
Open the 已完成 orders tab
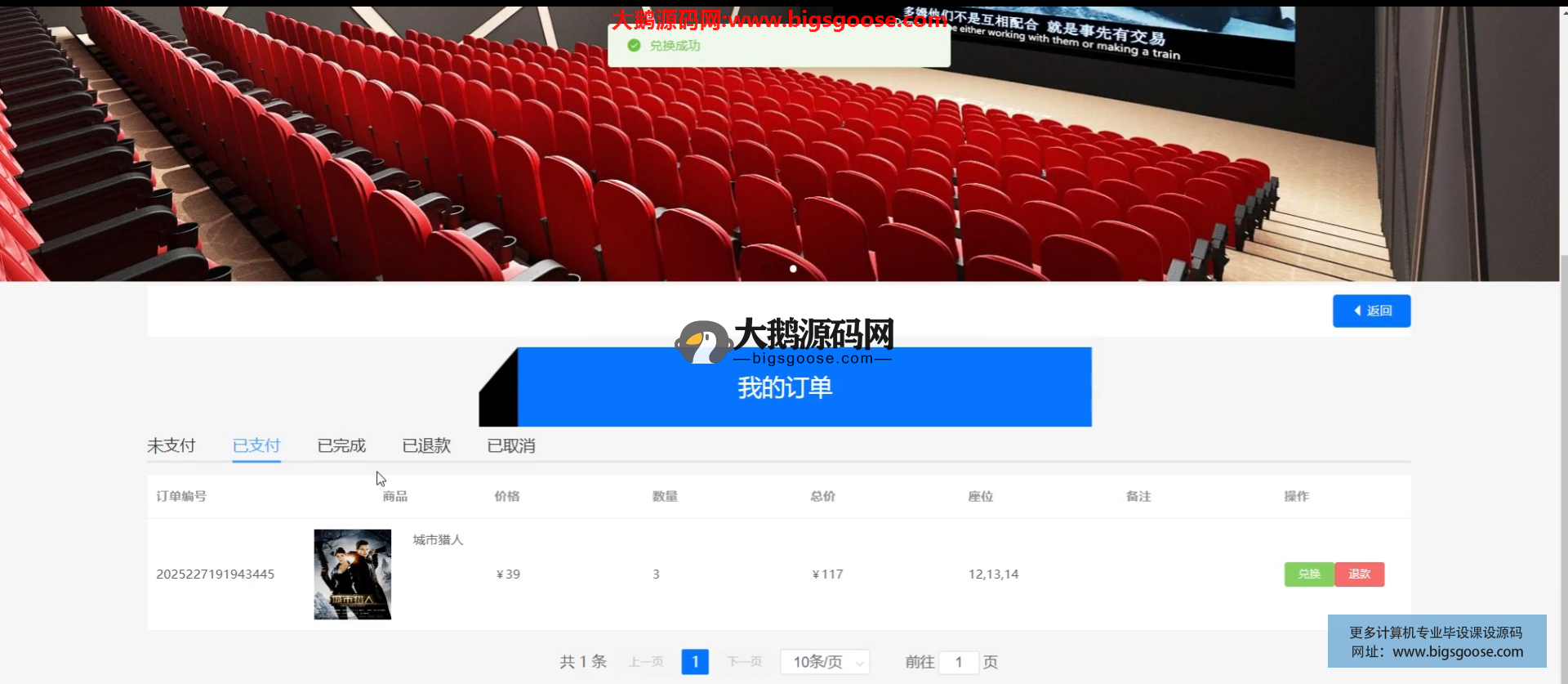341,446
